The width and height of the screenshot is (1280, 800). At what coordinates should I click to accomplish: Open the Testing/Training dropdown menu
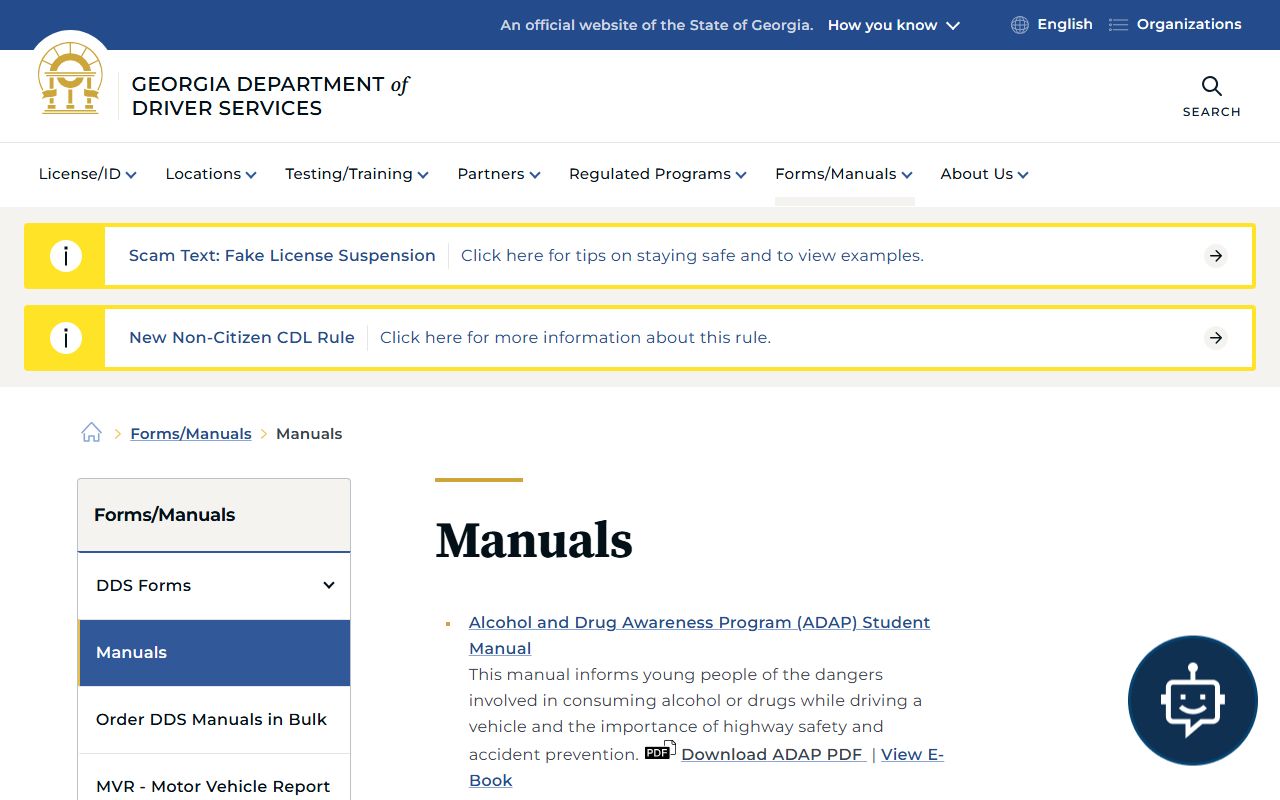pyautogui.click(x=356, y=174)
